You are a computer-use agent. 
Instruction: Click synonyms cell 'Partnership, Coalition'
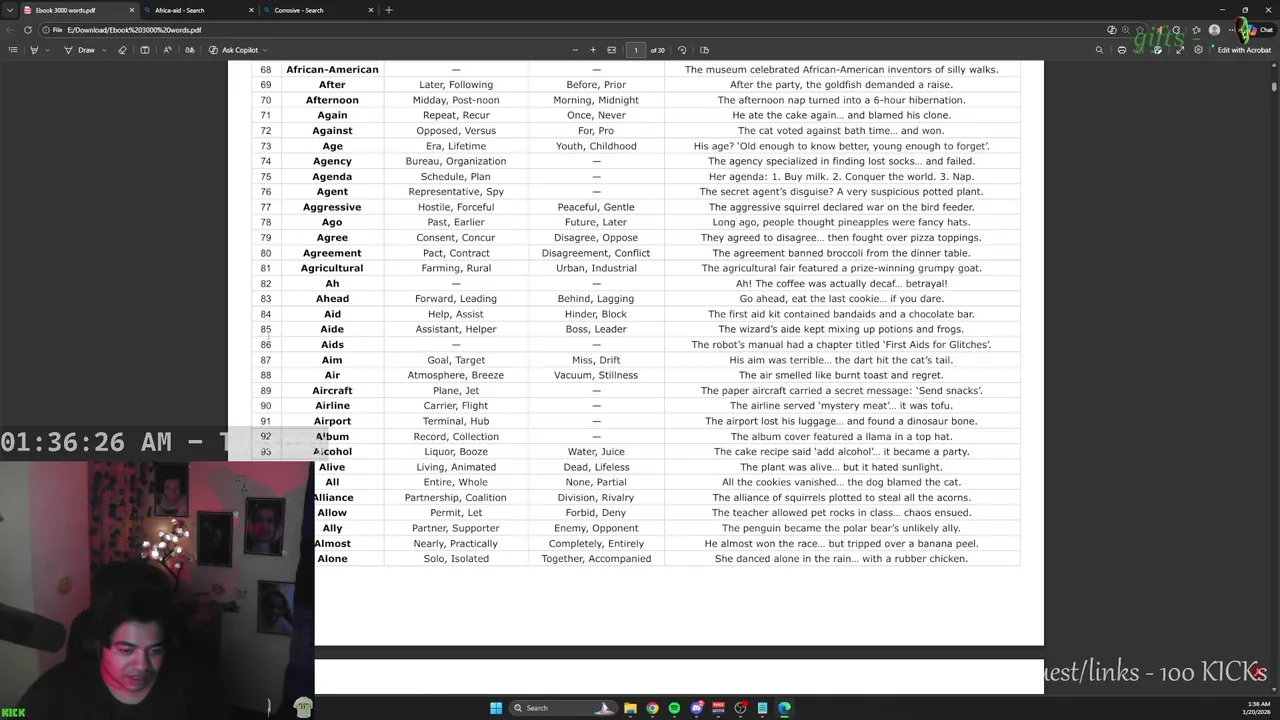pyautogui.click(x=455, y=497)
